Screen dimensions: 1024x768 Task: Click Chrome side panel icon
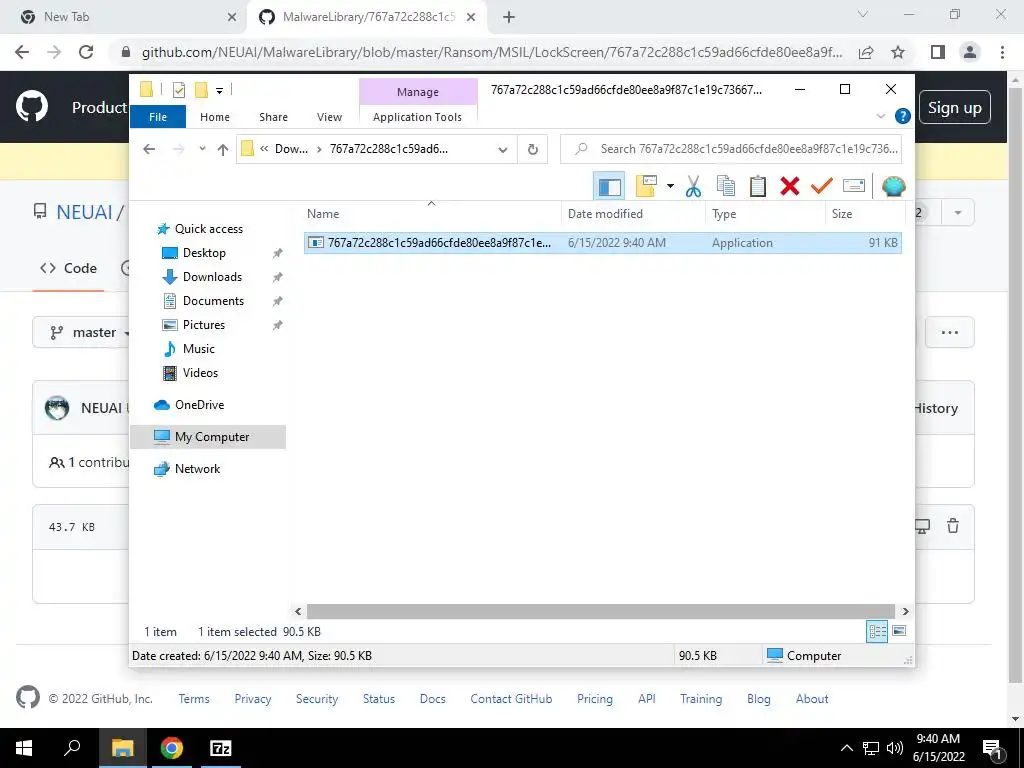click(938, 52)
